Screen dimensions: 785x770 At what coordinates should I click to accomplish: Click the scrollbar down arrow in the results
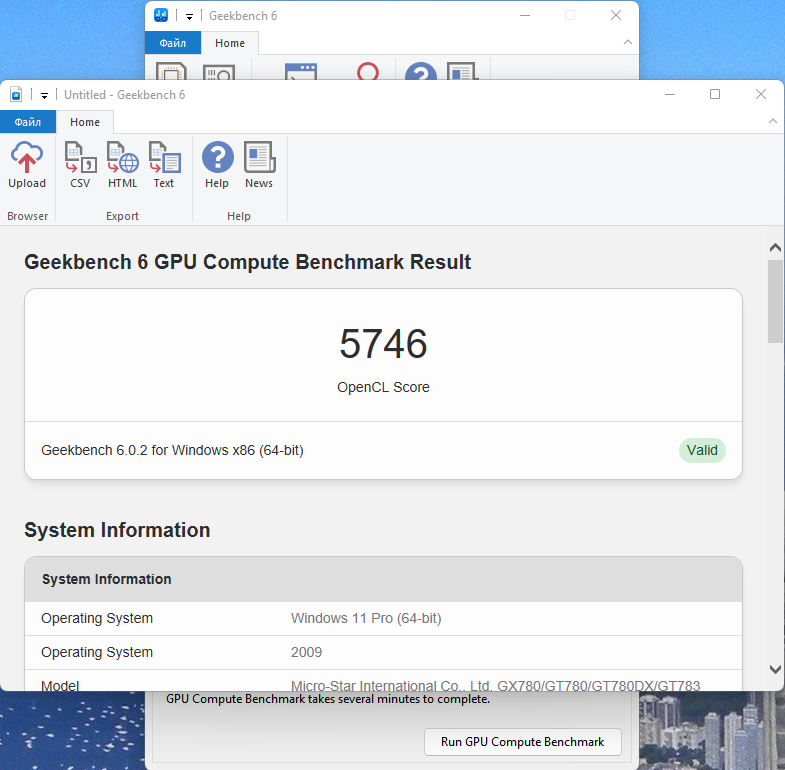(775, 669)
